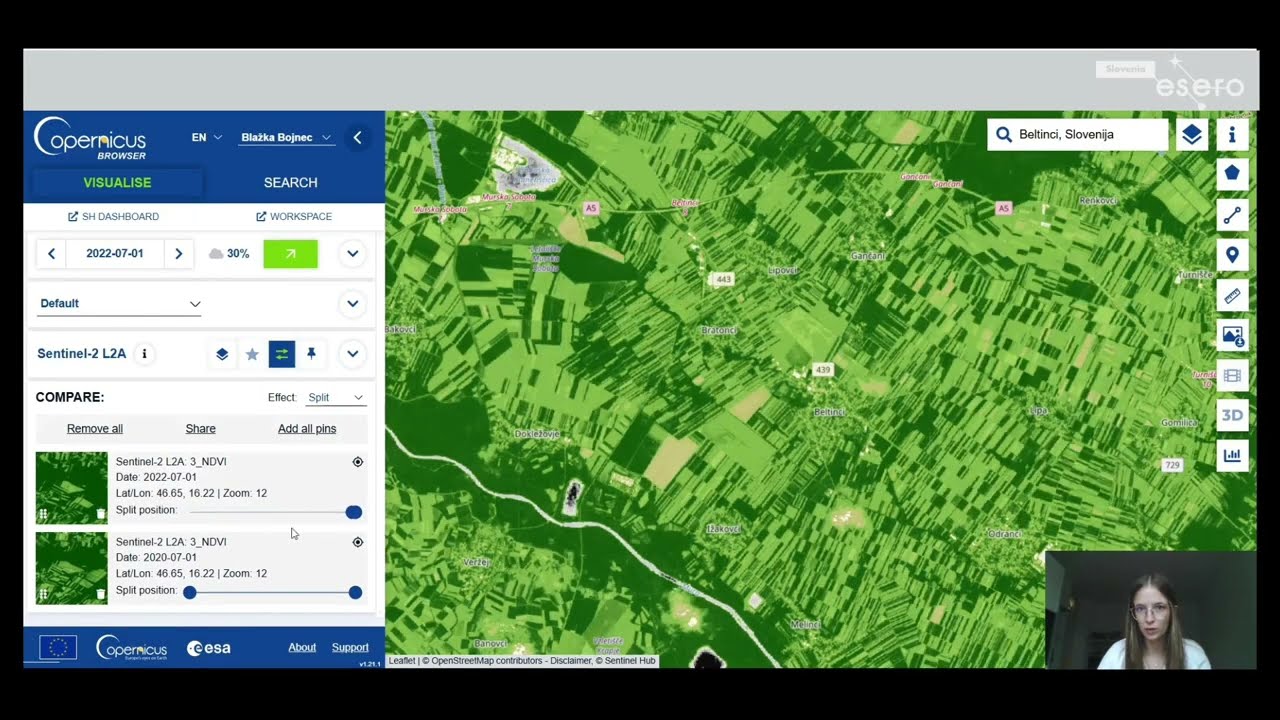Click the green arrow button by cloud coverage
The height and width of the screenshot is (720, 1280).
(290, 254)
